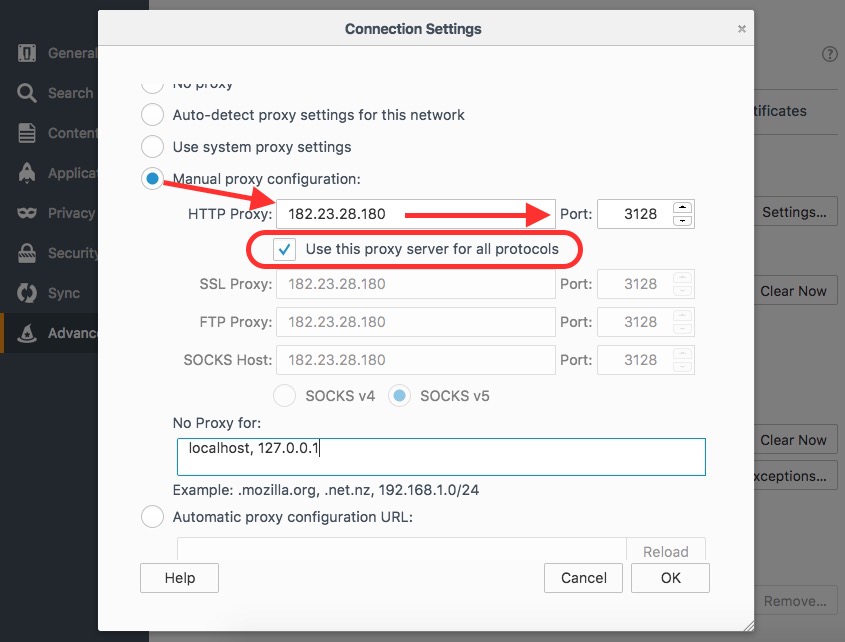Choose Use system proxy settings option
The image size is (845, 642).
pyautogui.click(x=152, y=147)
